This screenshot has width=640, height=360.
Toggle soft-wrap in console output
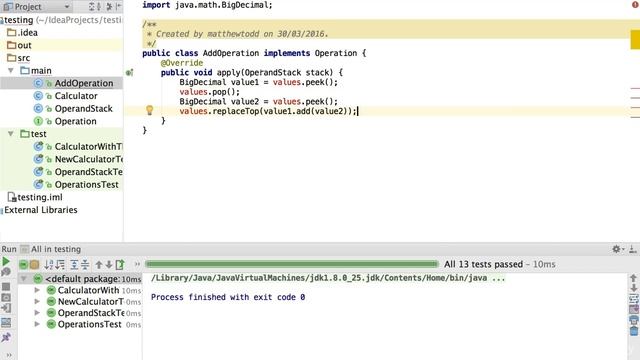point(633,299)
